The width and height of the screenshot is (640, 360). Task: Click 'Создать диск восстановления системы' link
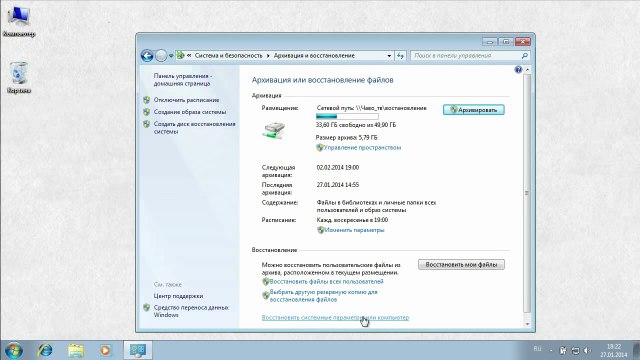pyautogui.click(x=194, y=128)
